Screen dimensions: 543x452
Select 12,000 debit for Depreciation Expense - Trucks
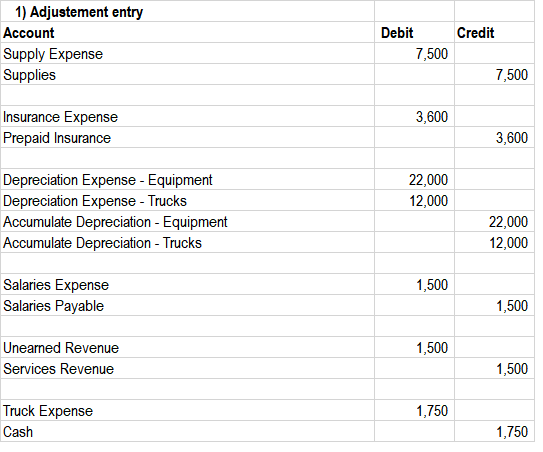415,201
